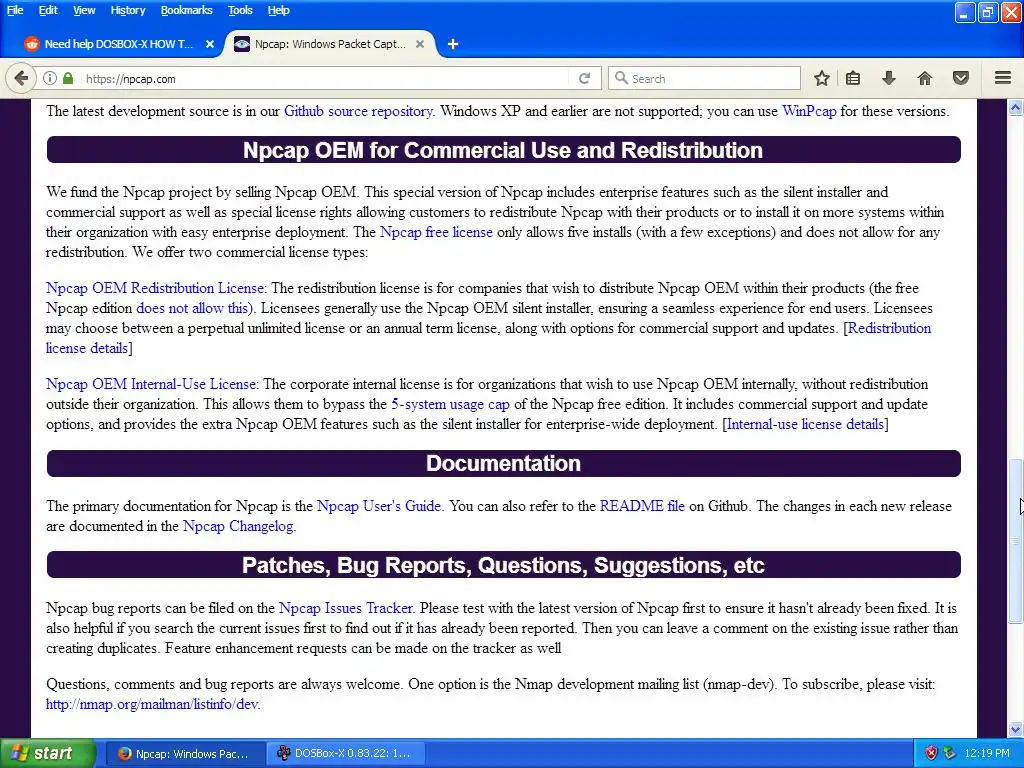Open Internal-use license details link

[x=805, y=424]
